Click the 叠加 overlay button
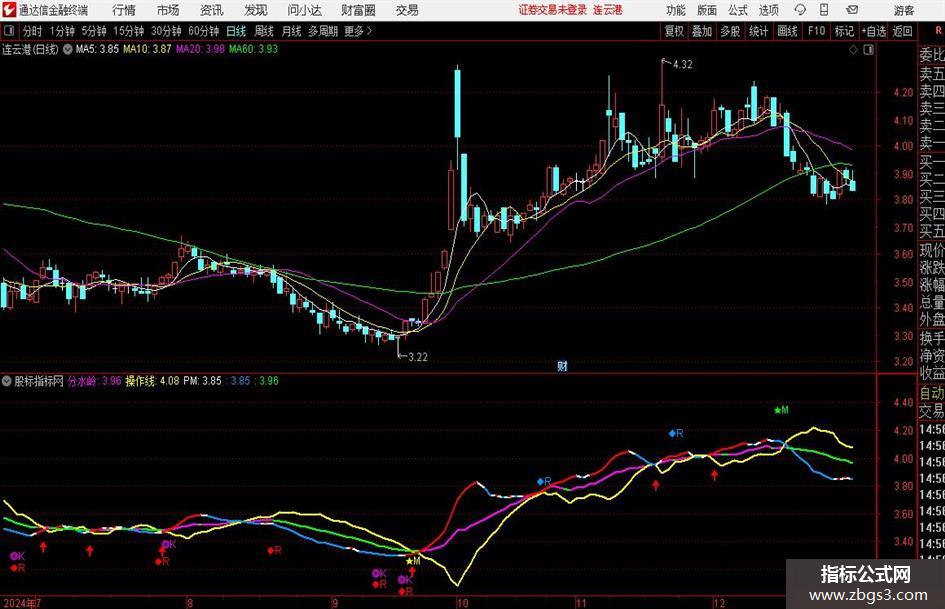The height and width of the screenshot is (609, 945). pos(702,31)
